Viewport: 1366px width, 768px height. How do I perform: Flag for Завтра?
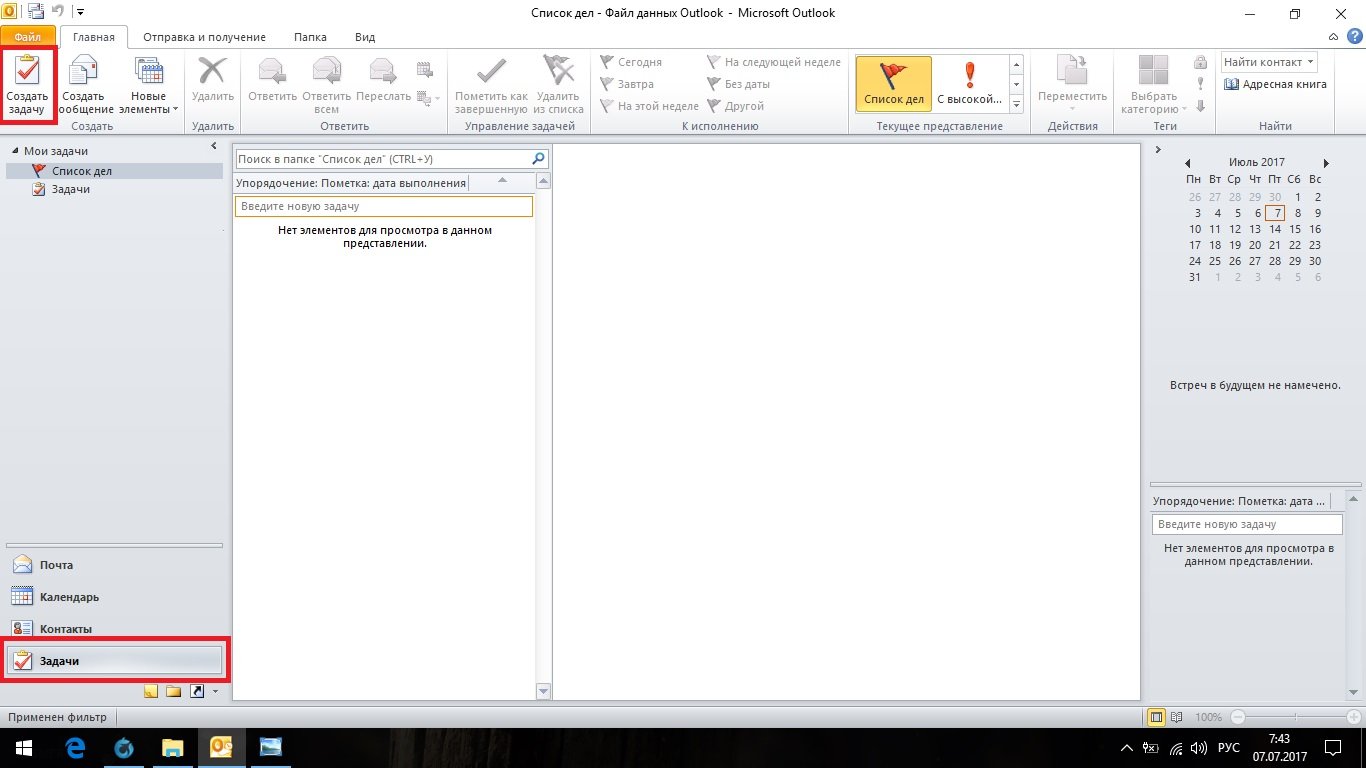[x=628, y=84]
